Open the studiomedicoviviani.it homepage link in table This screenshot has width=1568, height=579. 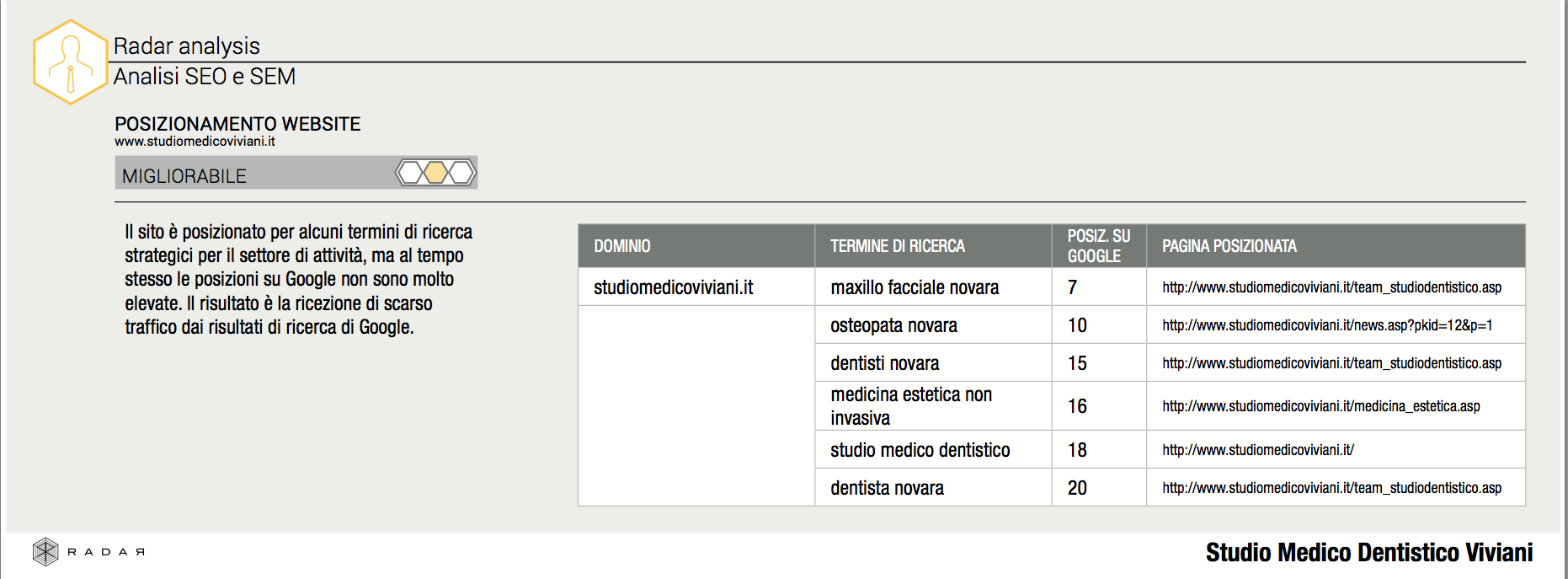(x=1257, y=450)
